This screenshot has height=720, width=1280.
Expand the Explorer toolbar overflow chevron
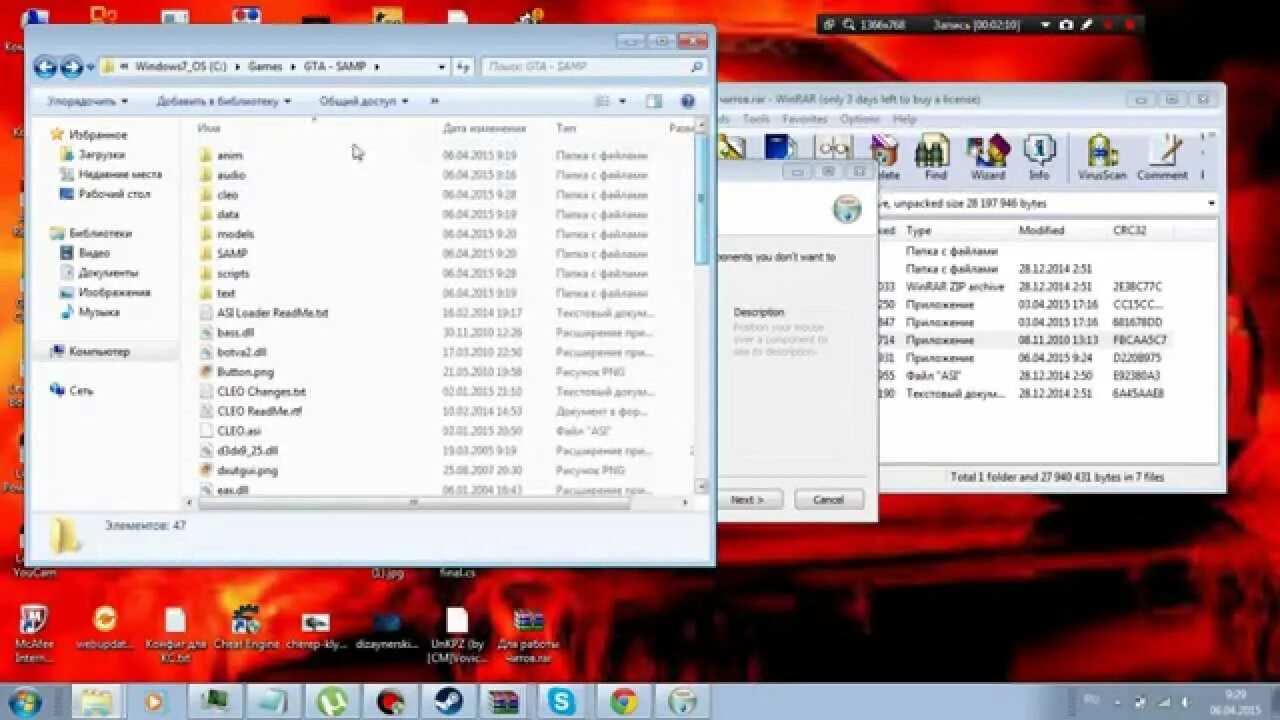(x=434, y=101)
